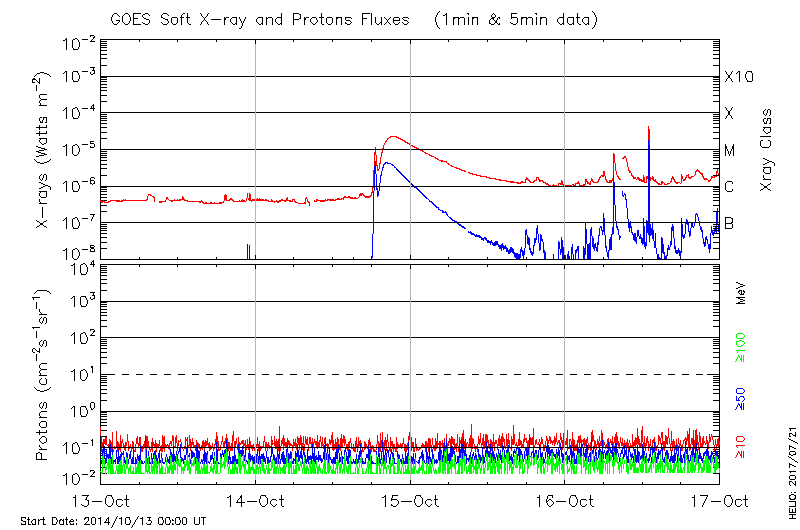Select the 15-Oct date tick label

point(410,500)
